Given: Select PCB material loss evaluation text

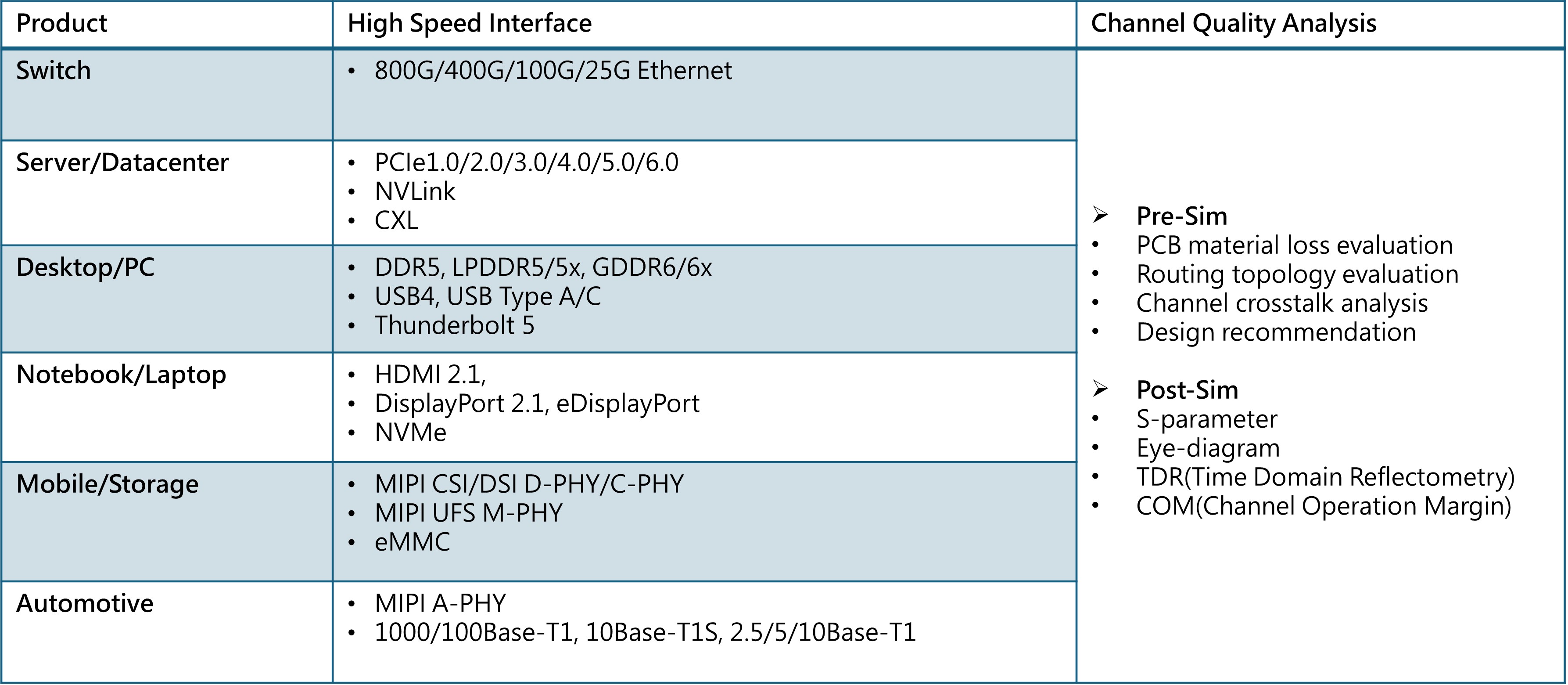Looking at the screenshot, I should pyautogui.click(x=1294, y=245).
